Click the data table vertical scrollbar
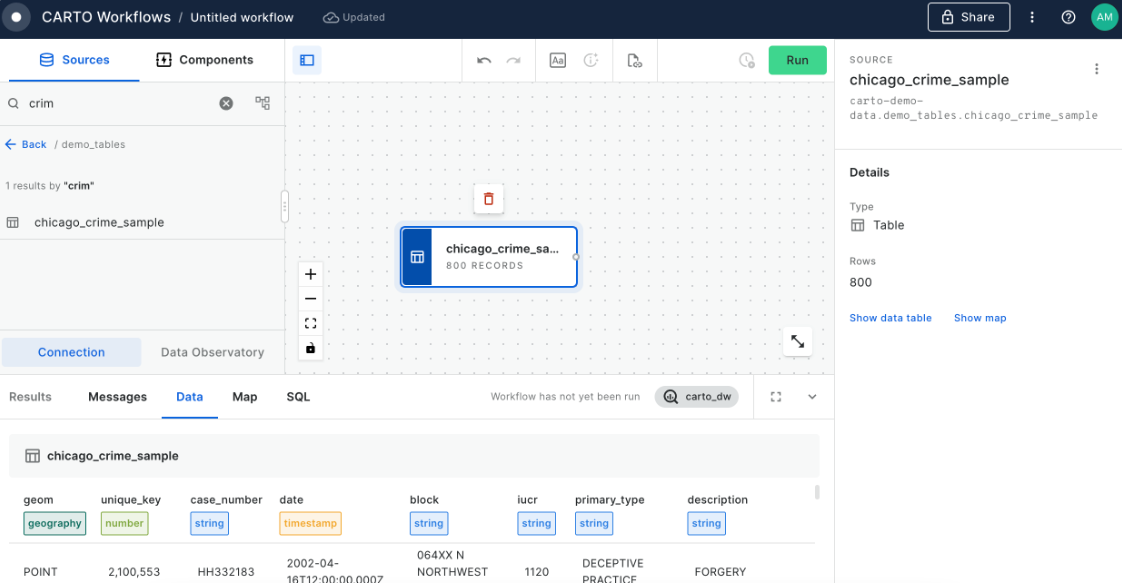 click(x=817, y=492)
